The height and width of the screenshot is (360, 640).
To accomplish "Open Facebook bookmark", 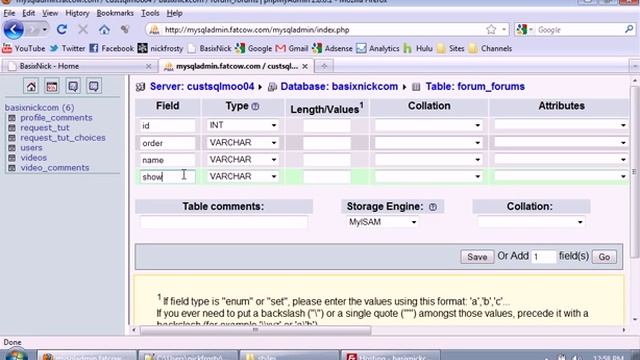I will point(111,48).
